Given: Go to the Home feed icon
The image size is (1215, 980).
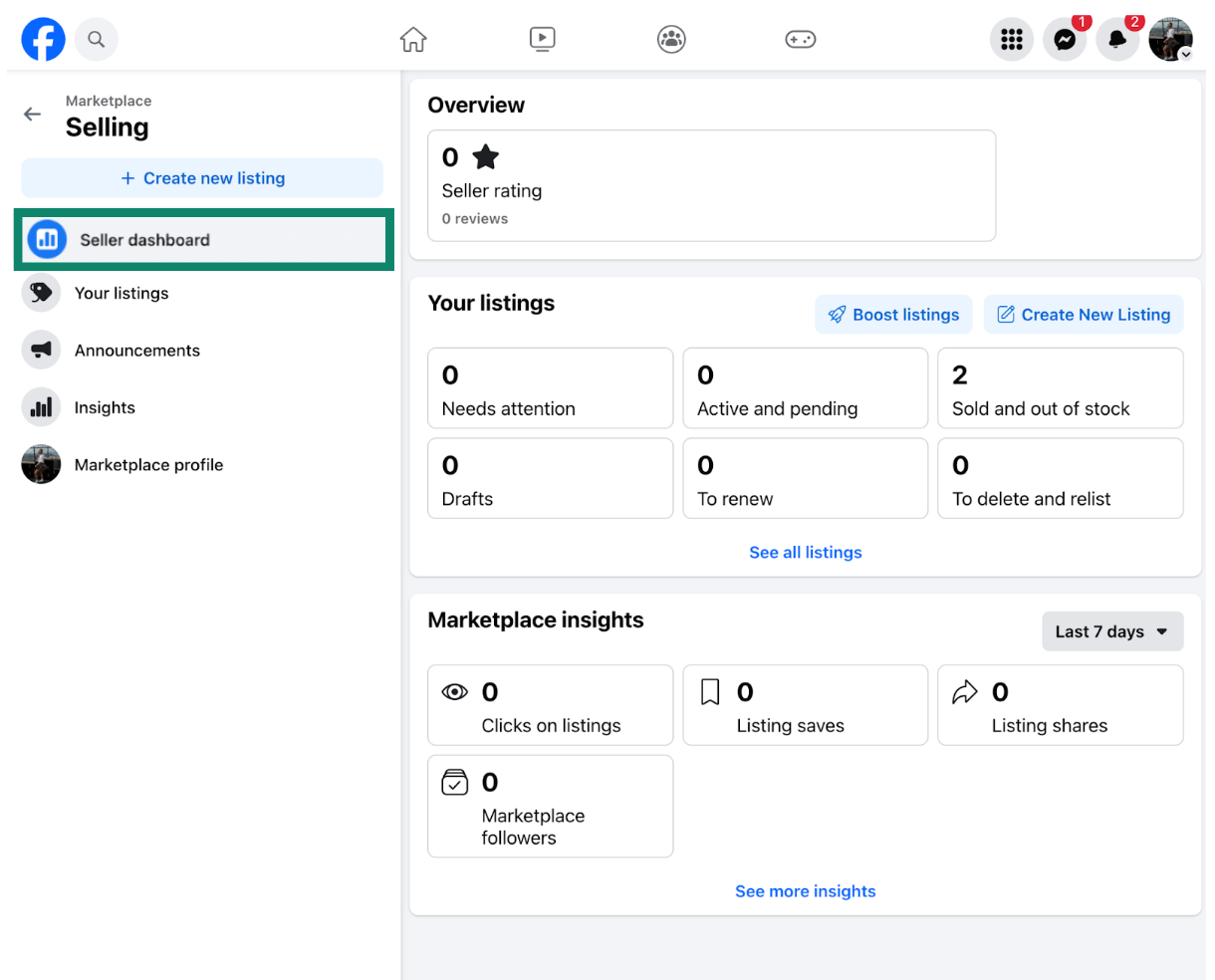Looking at the screenshot, I should [x=413, y=40].
